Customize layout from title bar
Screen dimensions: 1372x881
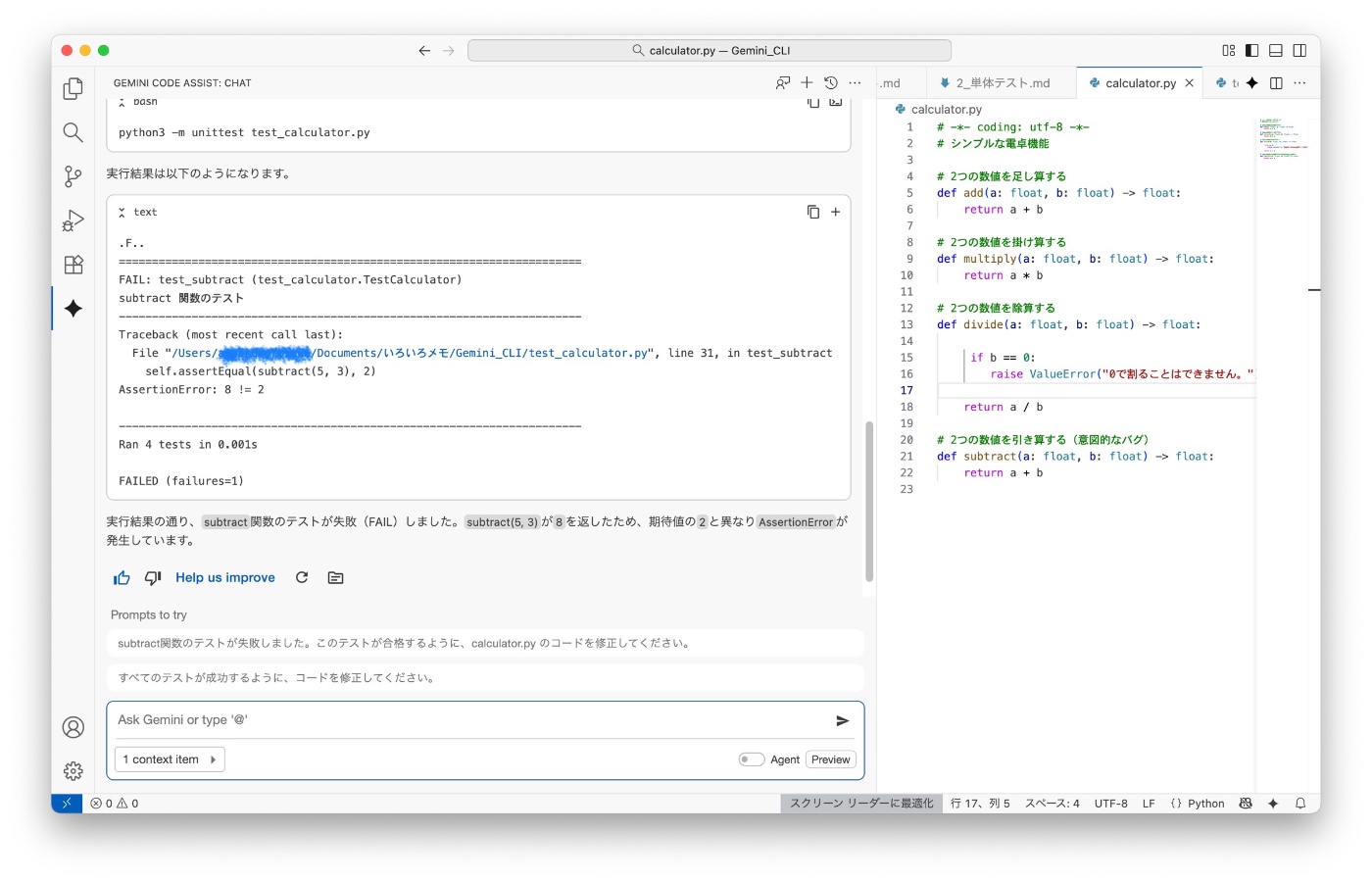click(x=1229, y=51)
